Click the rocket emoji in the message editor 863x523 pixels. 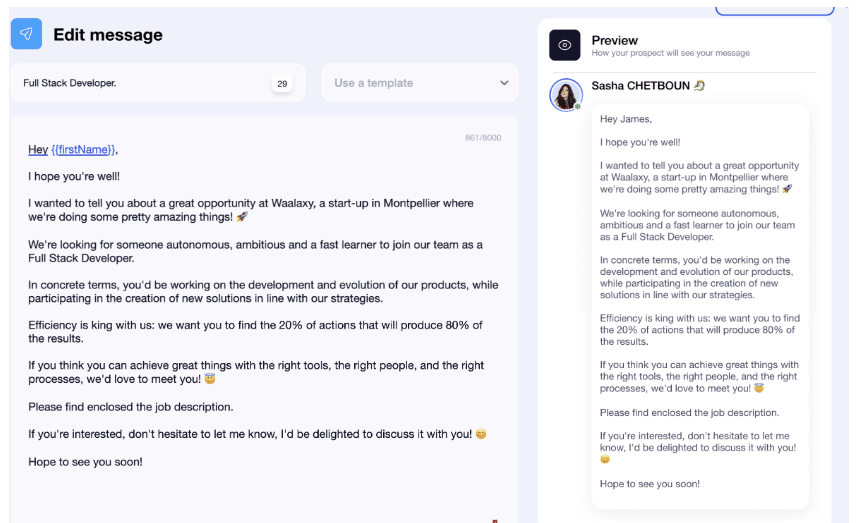(x=241, y=216)
